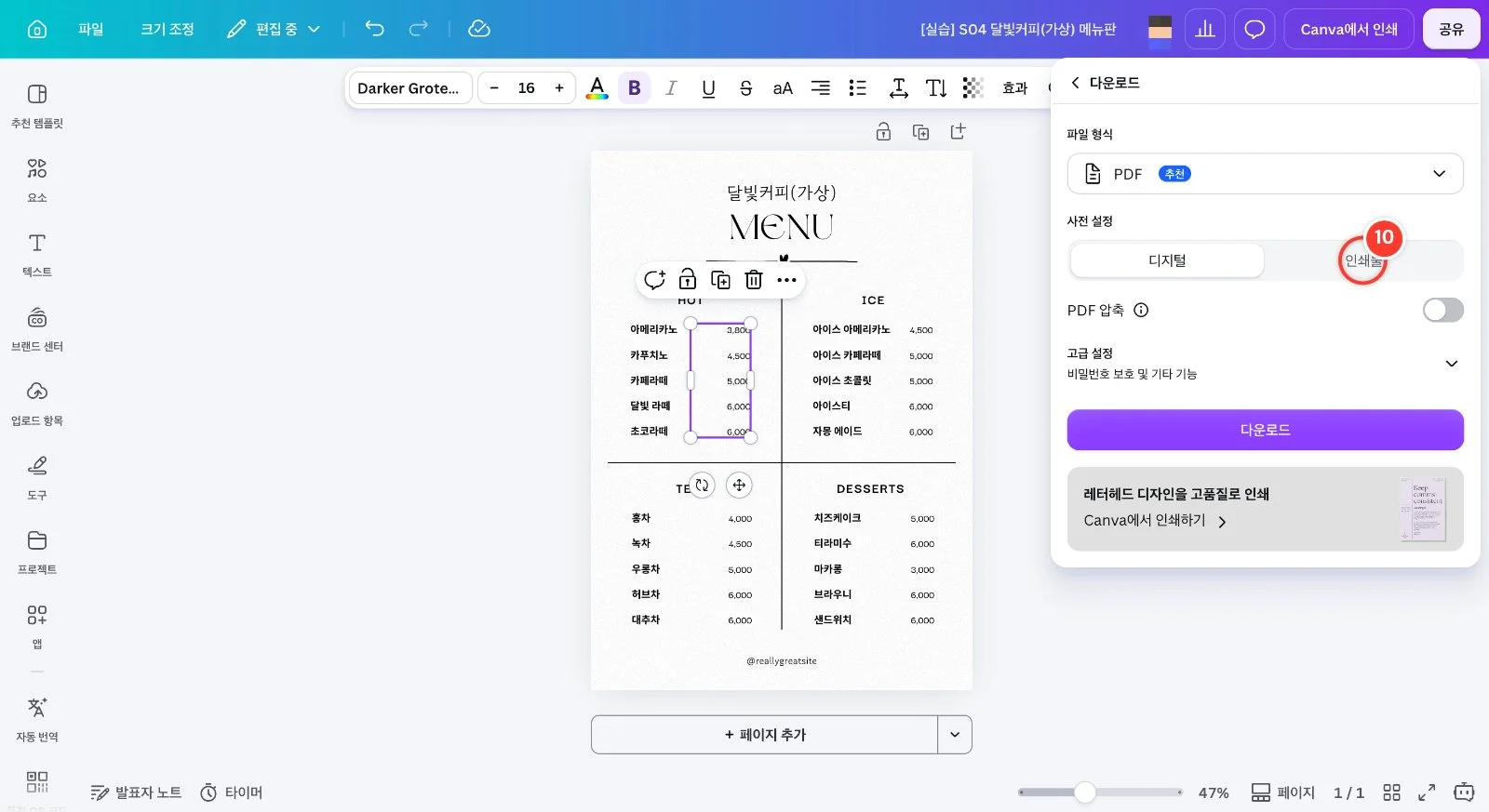
Task: Open the 업로드 항목 panel
Action: [x=37, y=404]
